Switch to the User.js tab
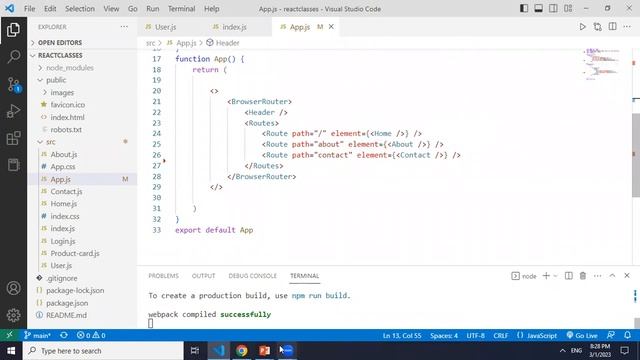 (165, 27)
